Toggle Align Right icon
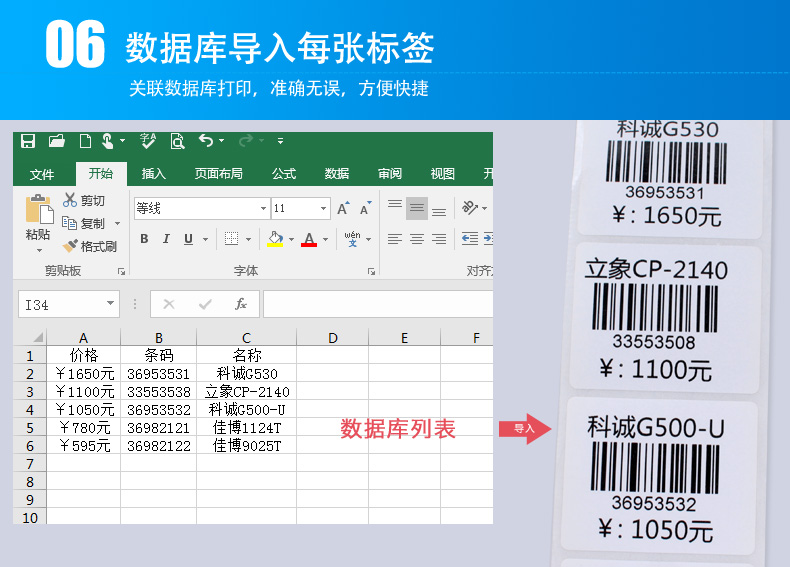Screen dimensions: 790x567 [x=439, y=239]
